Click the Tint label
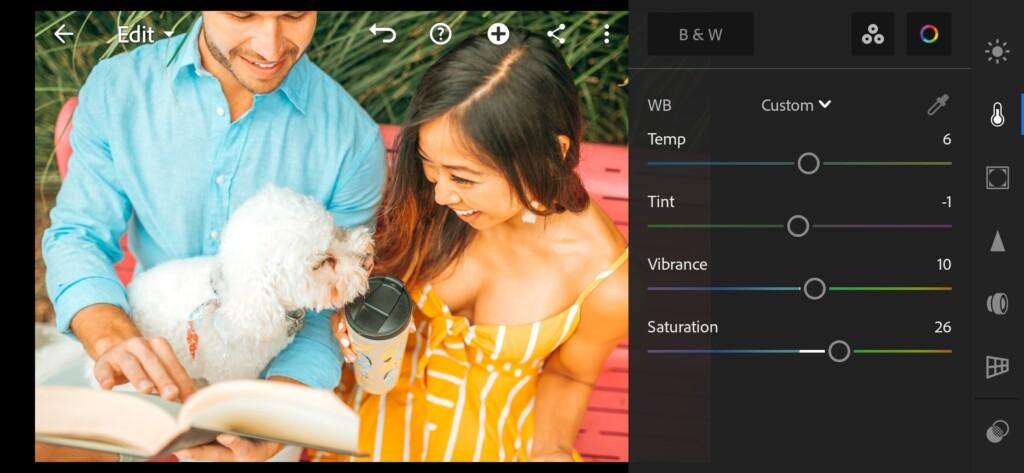The width and height of the screenshot is (1024, 473). (x=661, y=202)
